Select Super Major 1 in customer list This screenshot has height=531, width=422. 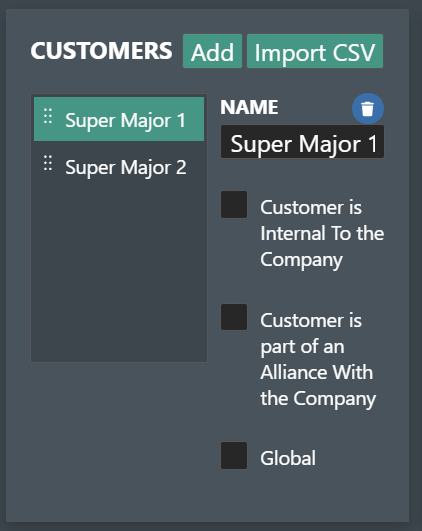pyautogui.click(x=119, y=119)
